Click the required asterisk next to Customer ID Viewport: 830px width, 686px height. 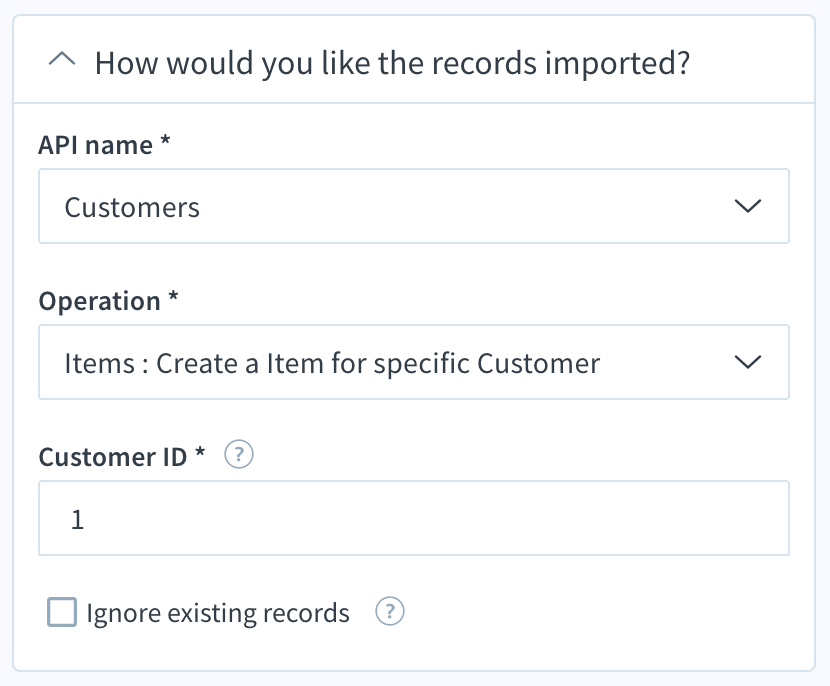click(200, 452)
